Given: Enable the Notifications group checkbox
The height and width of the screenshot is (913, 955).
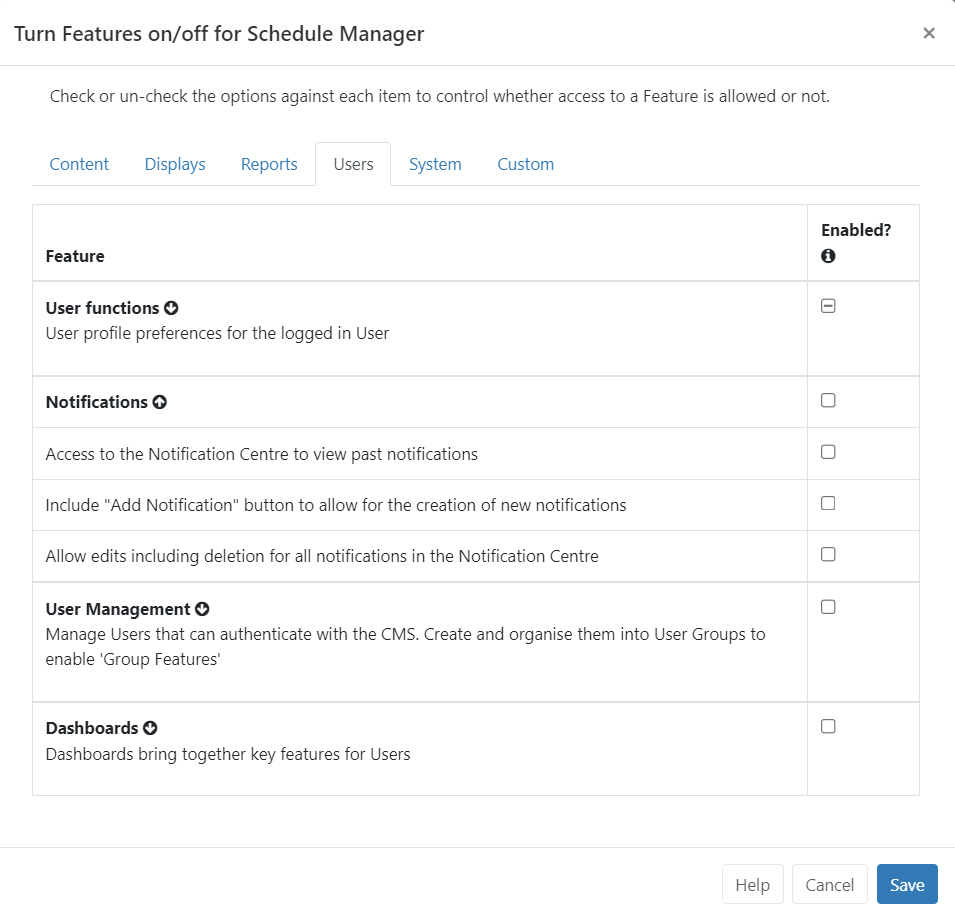Looking at the screenshot, I should [828, 401].
